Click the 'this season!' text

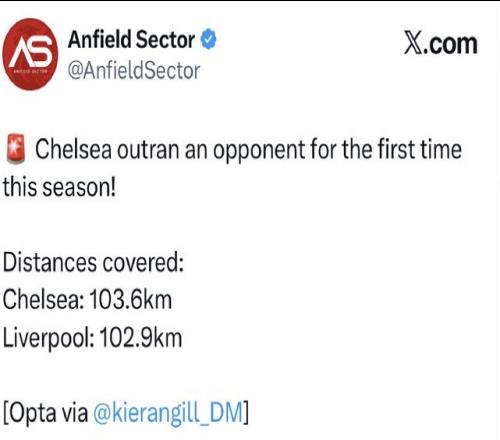point(59,187)
